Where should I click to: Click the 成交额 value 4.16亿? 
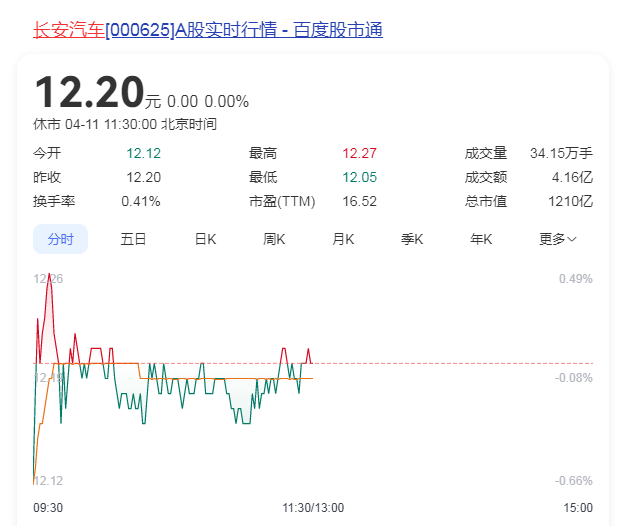tap(572, 177)
